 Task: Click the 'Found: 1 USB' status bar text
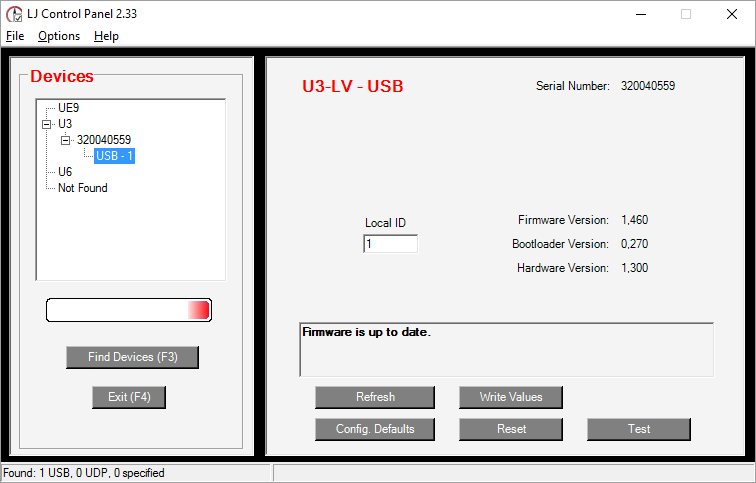point(84,473)
